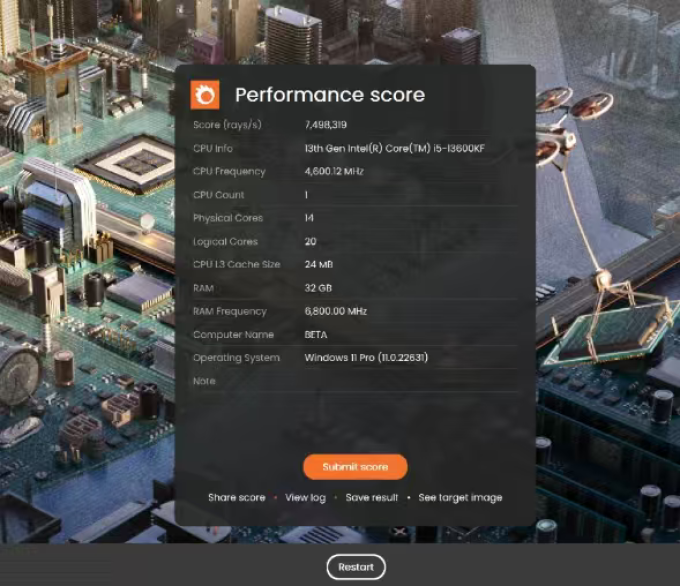
Task: Click the Operating System label
Action: coord(236,358)
